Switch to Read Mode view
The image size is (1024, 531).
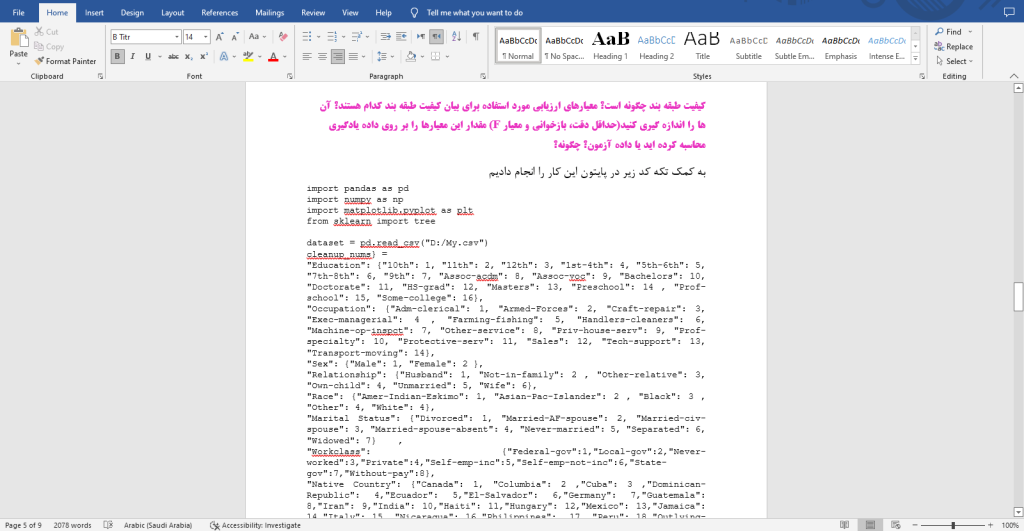tap(844, 525)
